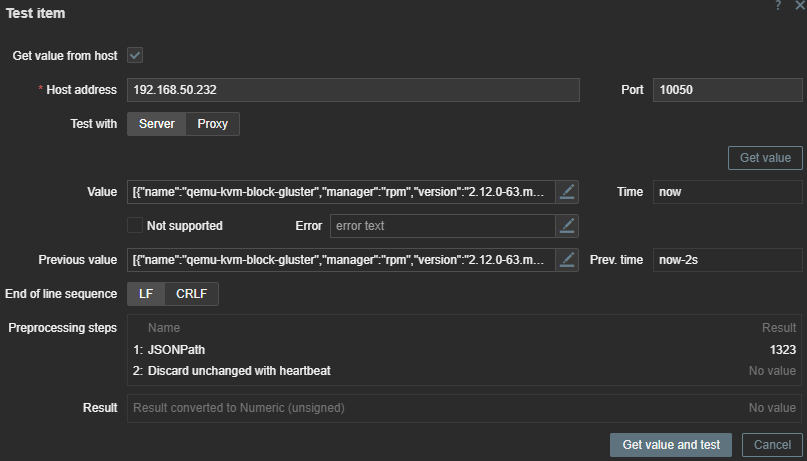Click the Error text input field
This screenshot has width=807, height=461.
click(x=442, y=226)
